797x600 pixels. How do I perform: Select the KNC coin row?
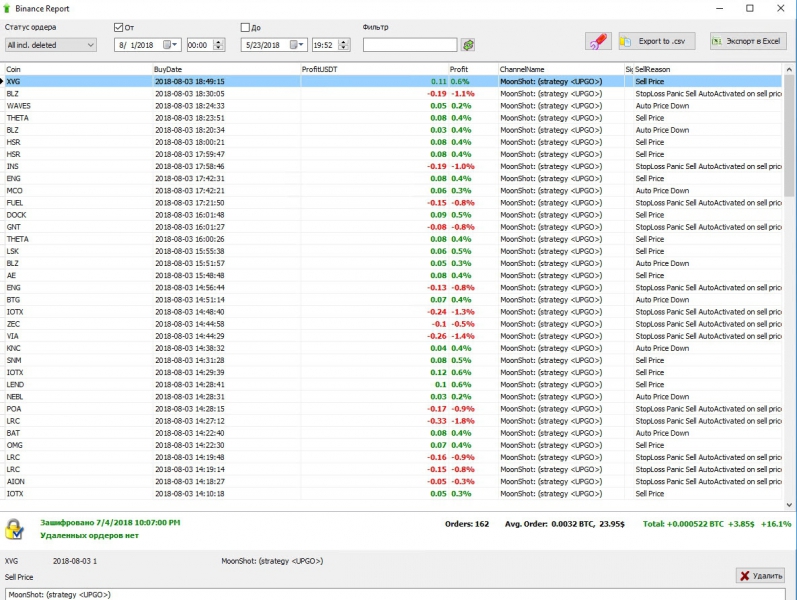tap(393, 348)
